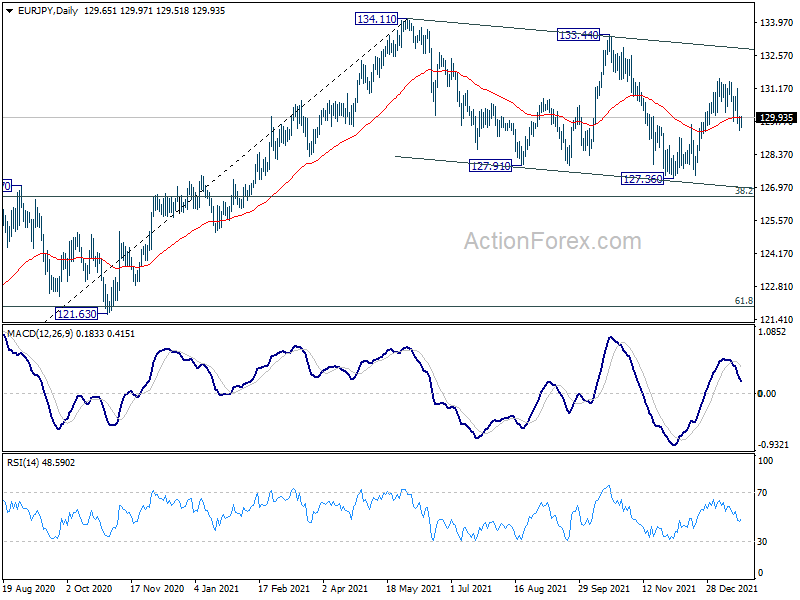The height and width of the screenshot is (600, 800).
Task: Select the 127.910 price low label
Action: tap(490, 166)
